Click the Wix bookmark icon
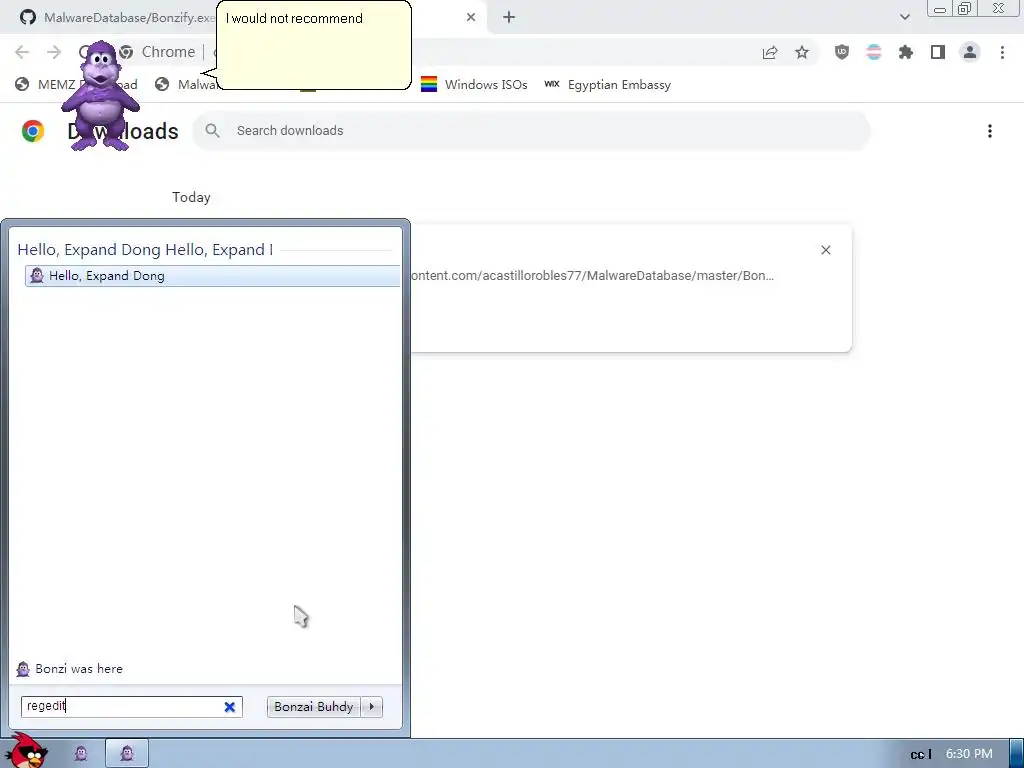Screen dimensions: 1024x768 pos(552,84)
